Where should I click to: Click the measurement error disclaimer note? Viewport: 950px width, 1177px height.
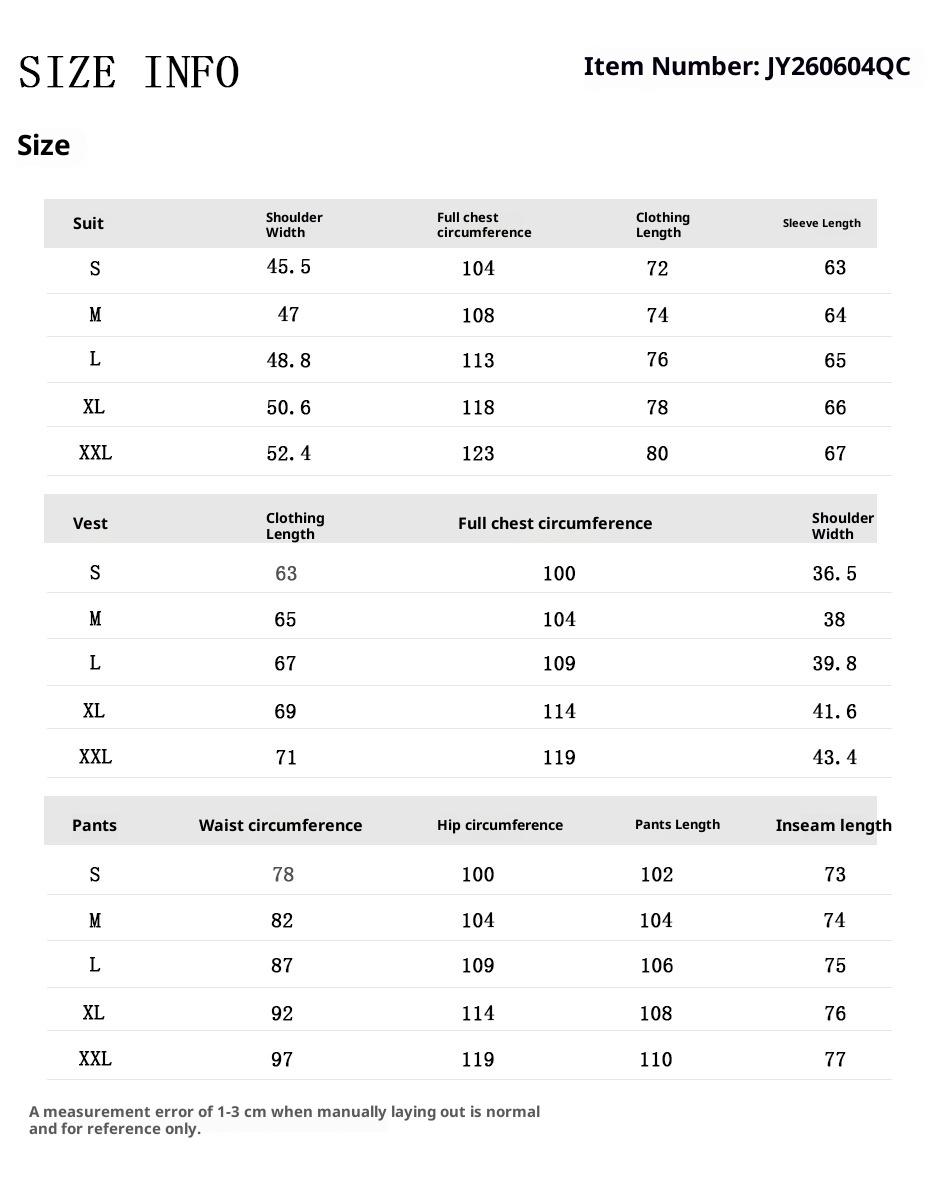point(284,1120)
